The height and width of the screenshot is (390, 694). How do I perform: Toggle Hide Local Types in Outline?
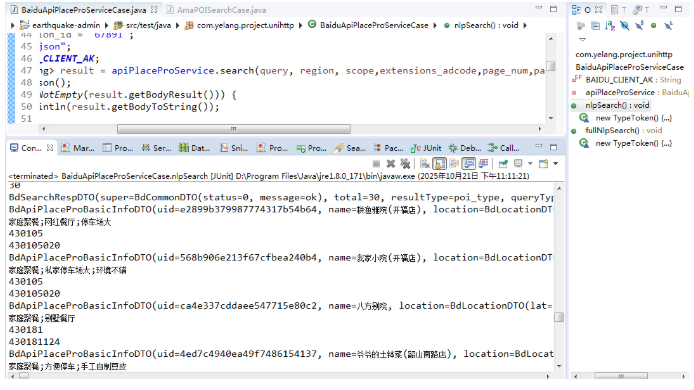click(668, 26)
